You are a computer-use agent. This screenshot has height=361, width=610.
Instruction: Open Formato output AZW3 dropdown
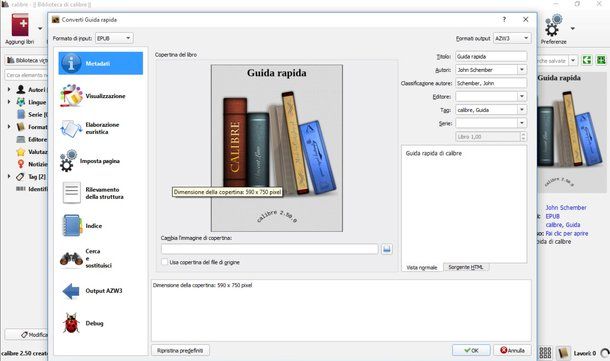tap(512, 38)
